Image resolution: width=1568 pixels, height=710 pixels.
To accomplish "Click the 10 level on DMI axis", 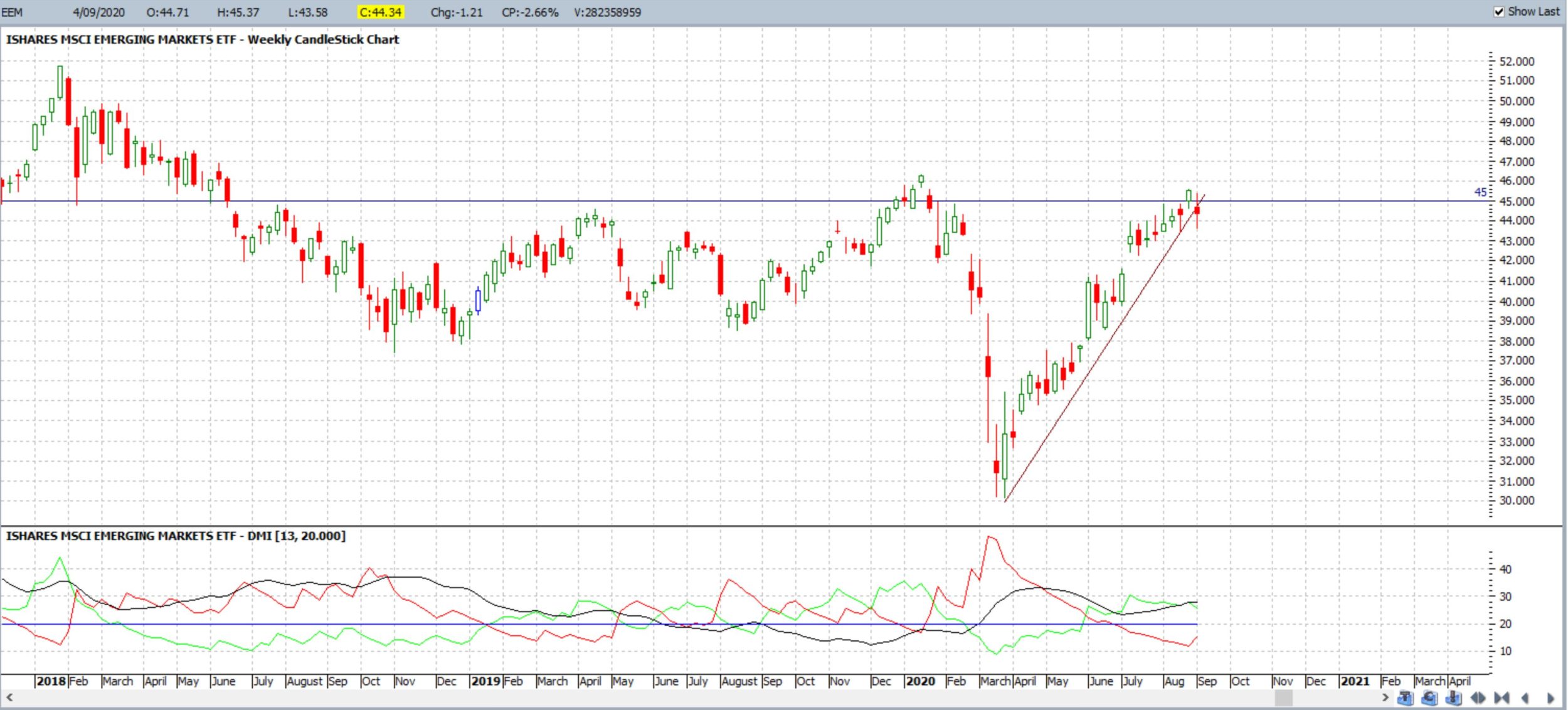I will (1505, 651).
